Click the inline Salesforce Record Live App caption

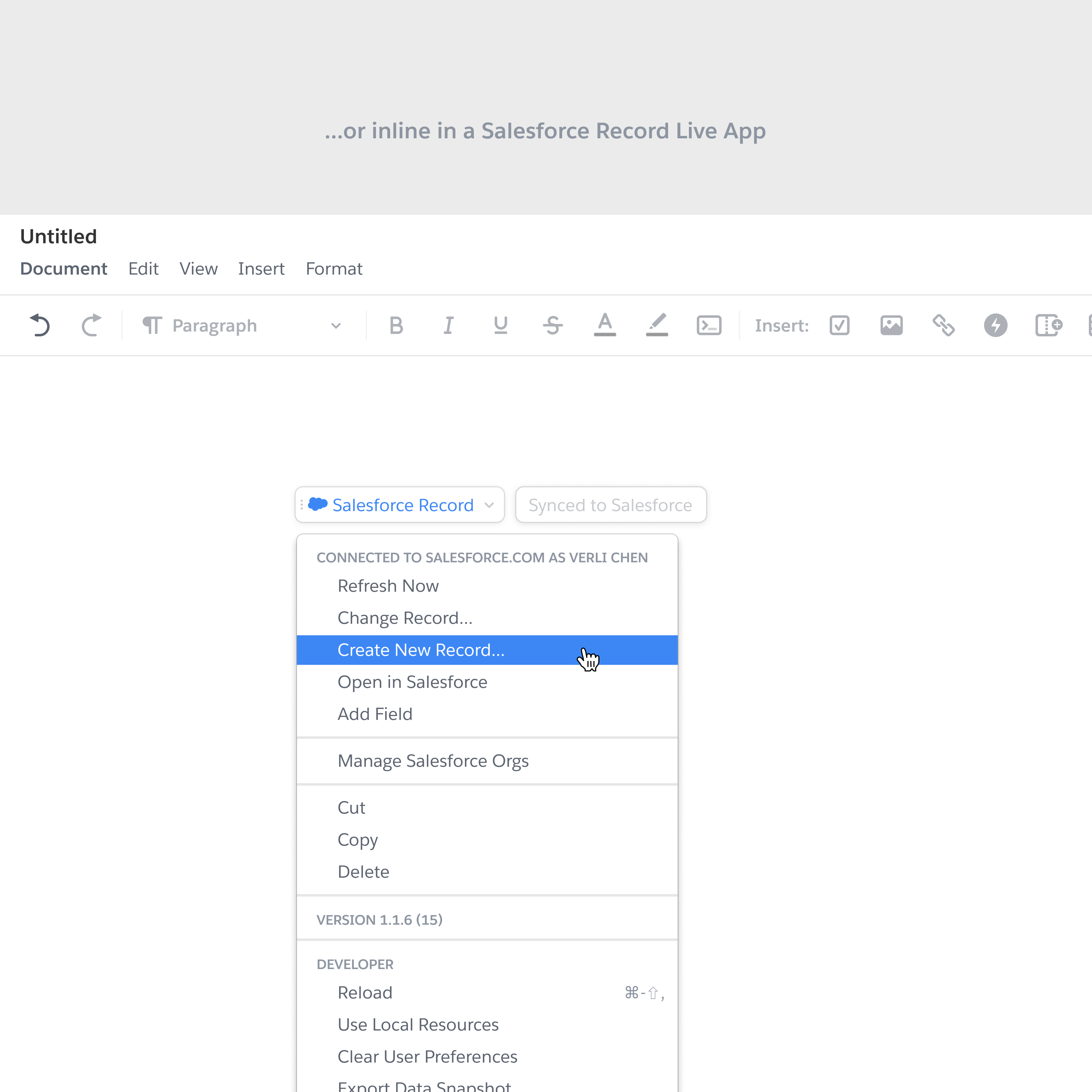(545, 131)
